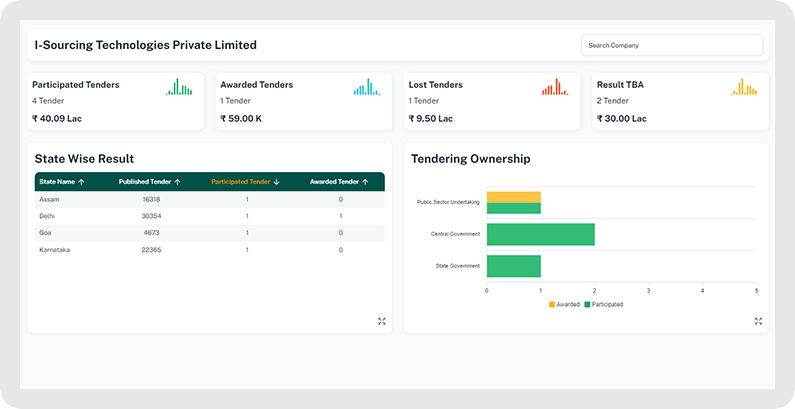Viewport: 795px width, 409px height.
Task: Select the Delhi row in table
Action: [x=205, y=216]
